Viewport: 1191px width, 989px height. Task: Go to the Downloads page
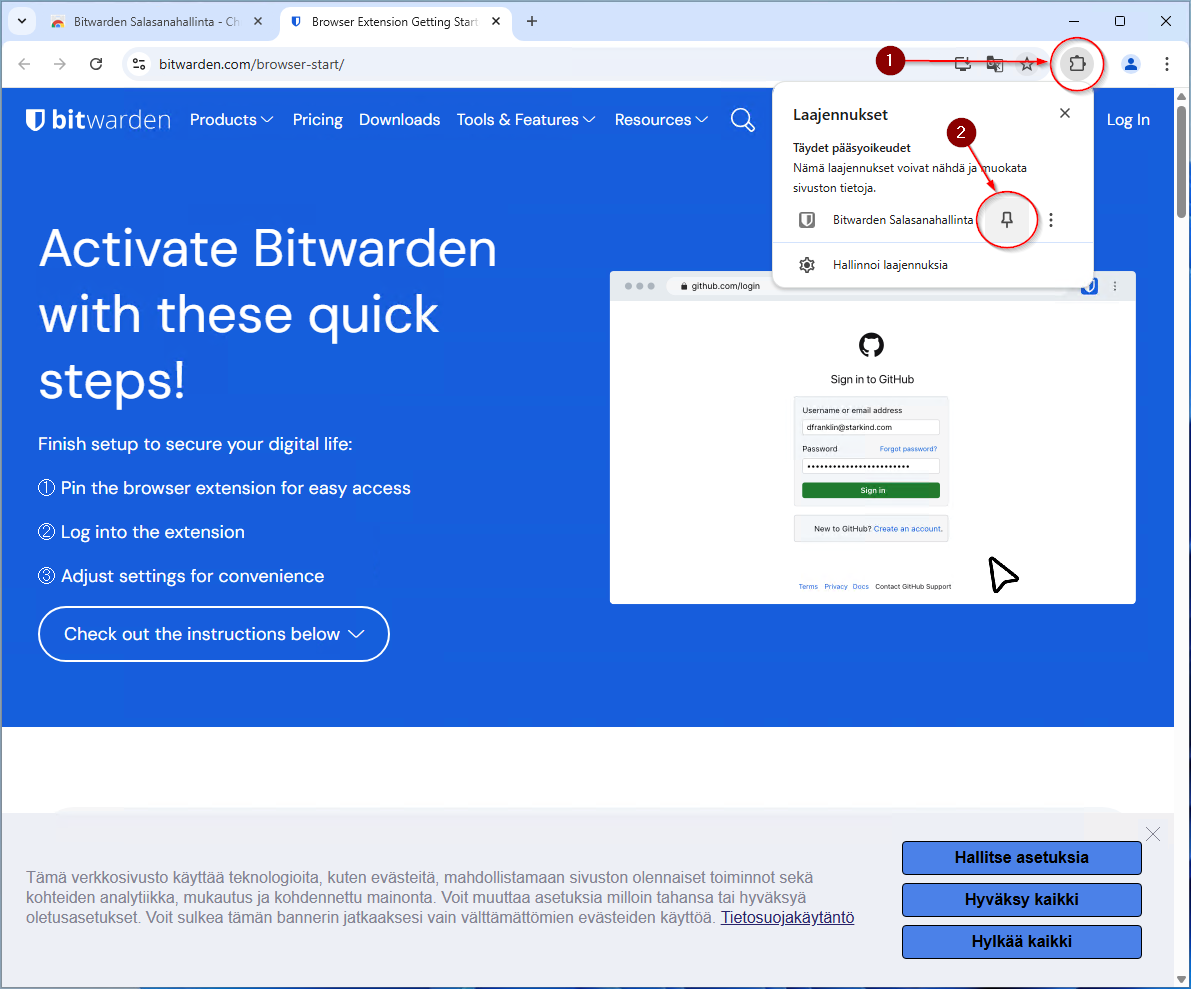400,119
